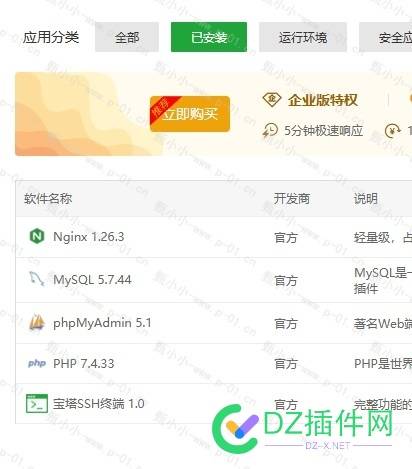Click the MySQL dolphin icon

(x=36, y=279)
